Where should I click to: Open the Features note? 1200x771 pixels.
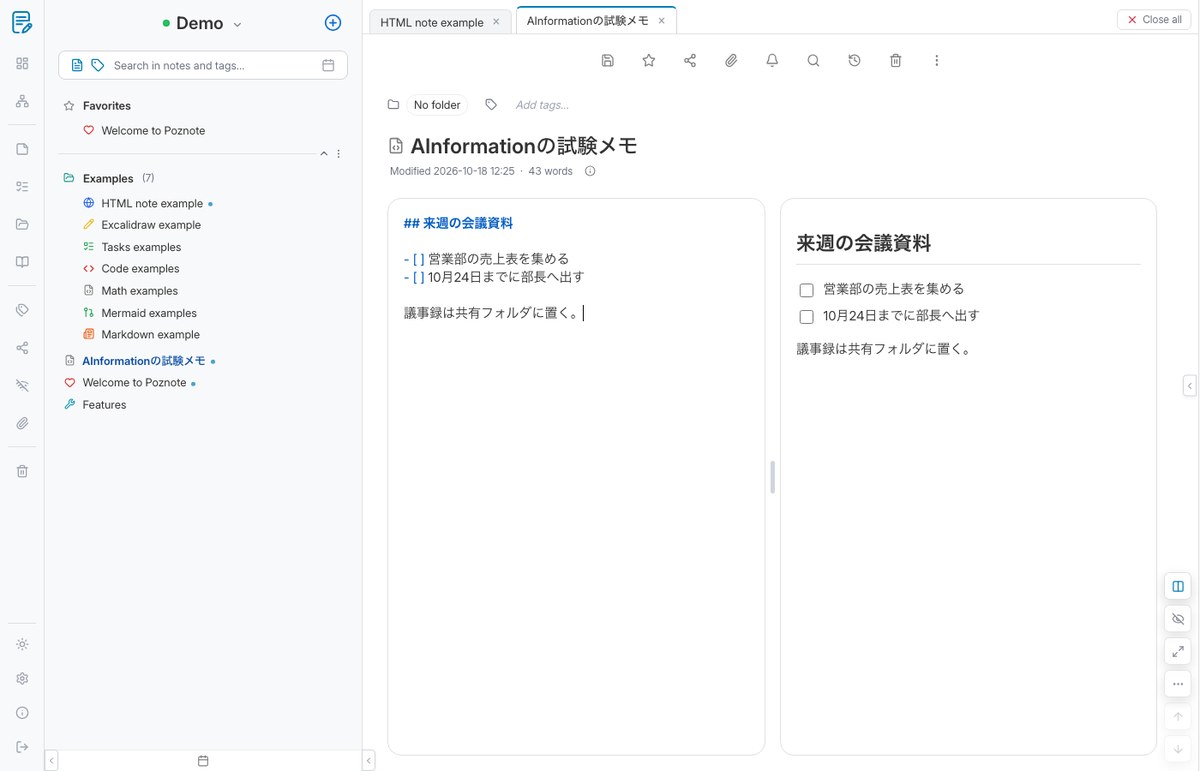[104, 405]
